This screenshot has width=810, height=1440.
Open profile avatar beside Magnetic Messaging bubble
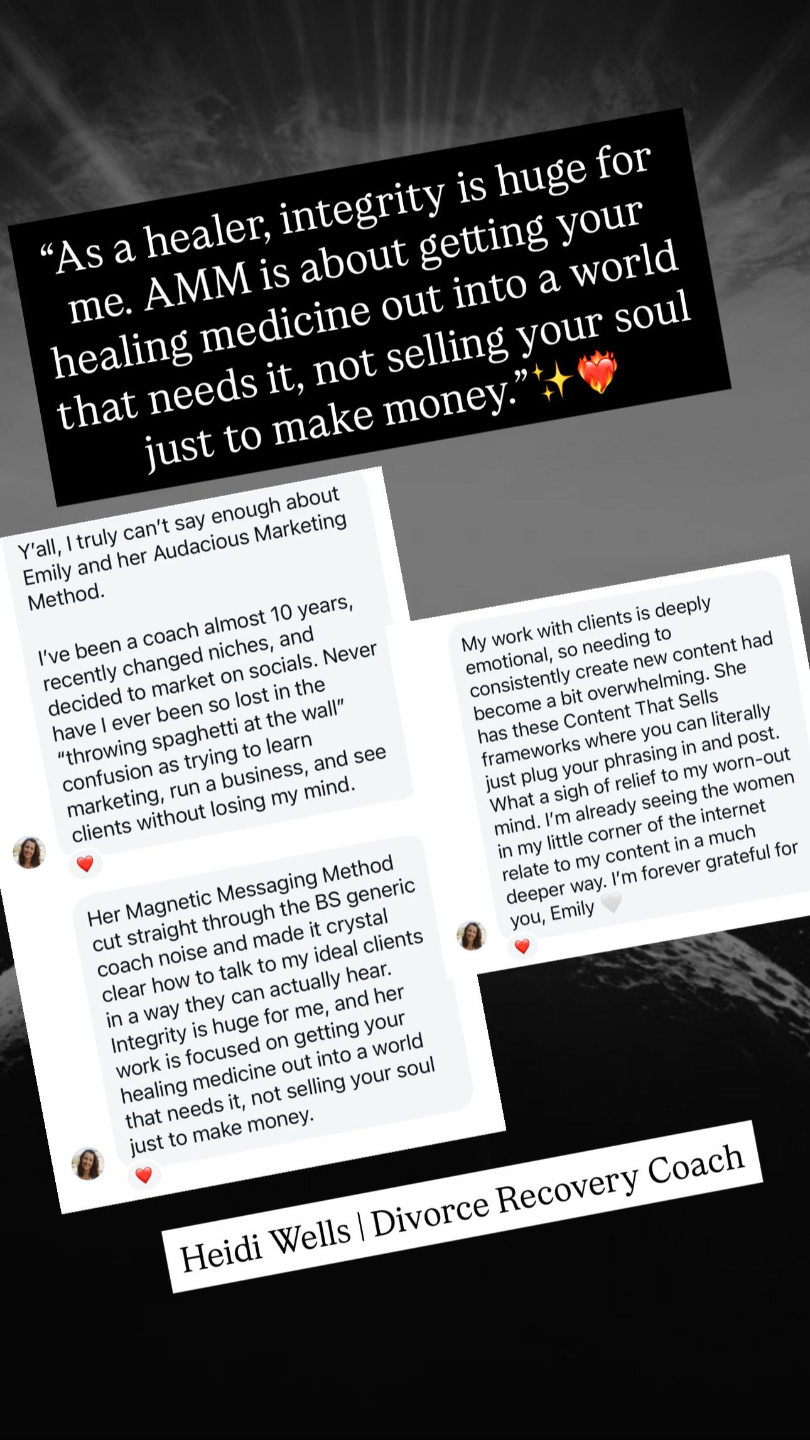pyautogui.click(x=88, y=1163)
